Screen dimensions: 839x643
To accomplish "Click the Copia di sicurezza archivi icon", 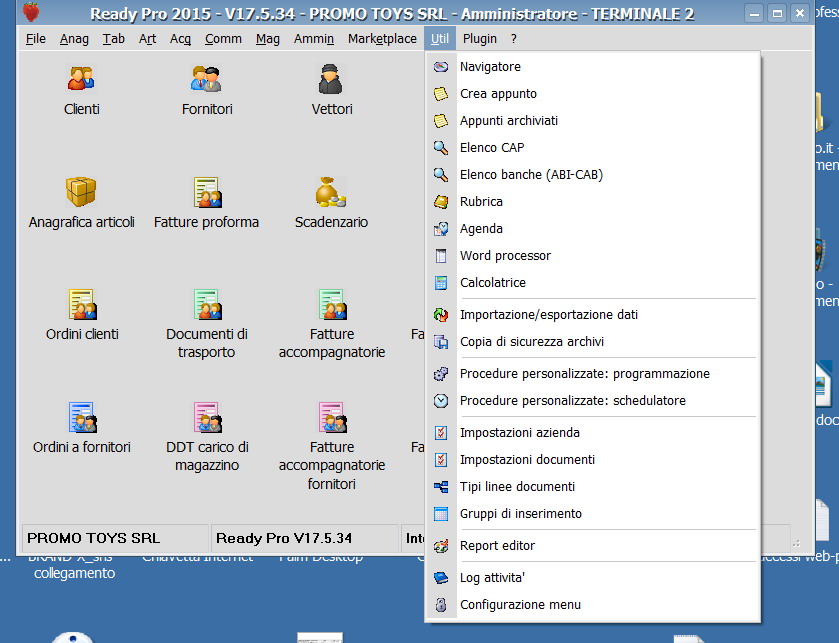I will (x=441, y=341).
